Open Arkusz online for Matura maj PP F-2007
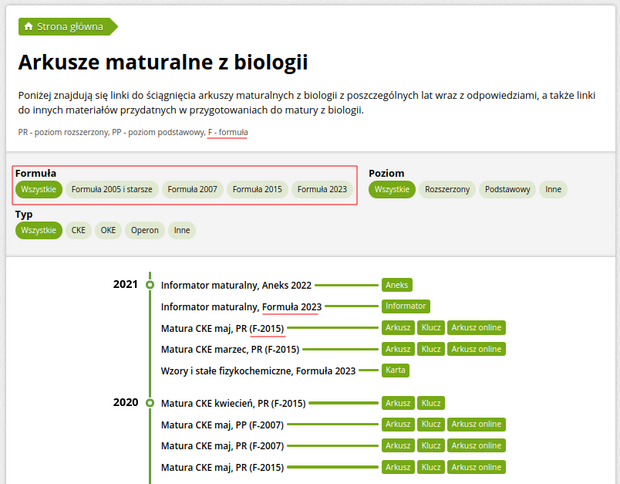The image size is (620, 484). point(476,424)
